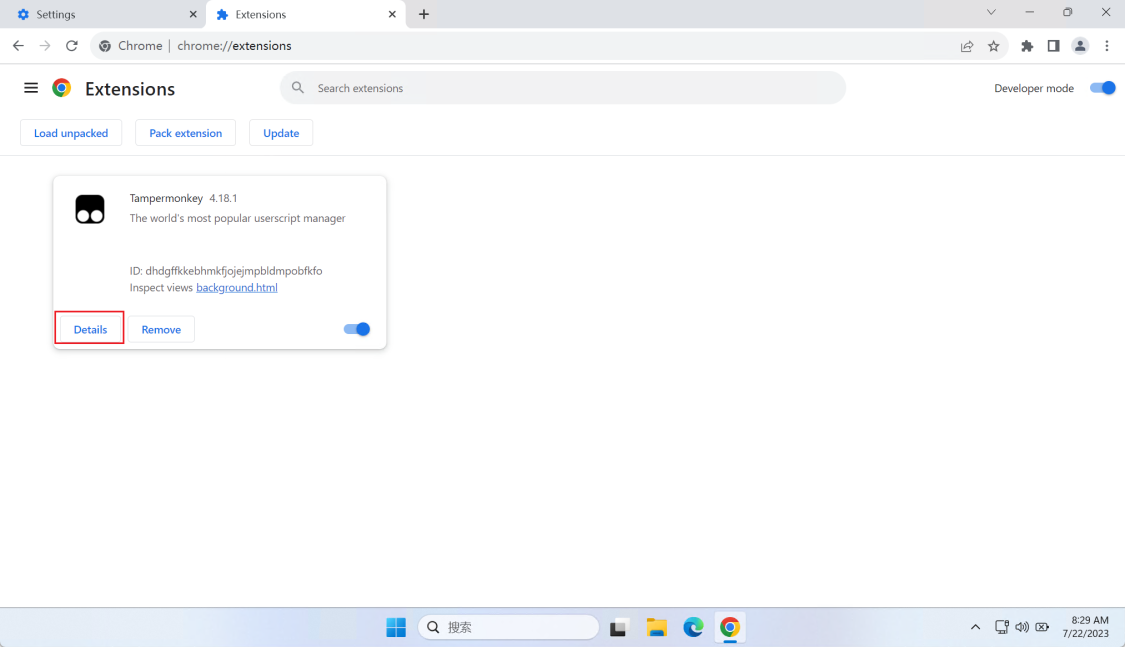Open a new tab with plus button
1125x647 pixels.
[424, 14]
